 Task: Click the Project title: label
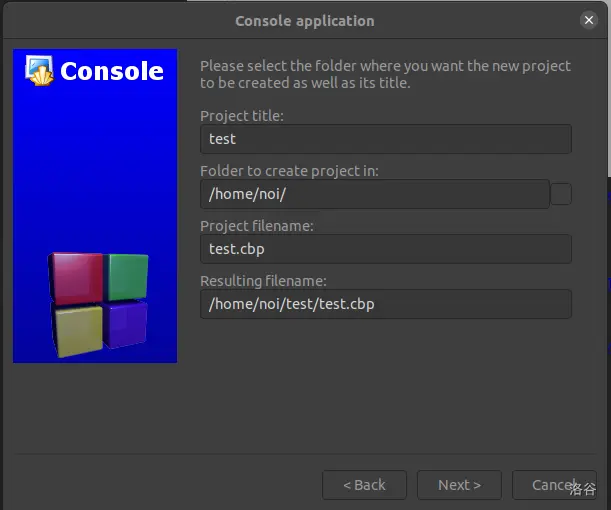coord(242,116)
